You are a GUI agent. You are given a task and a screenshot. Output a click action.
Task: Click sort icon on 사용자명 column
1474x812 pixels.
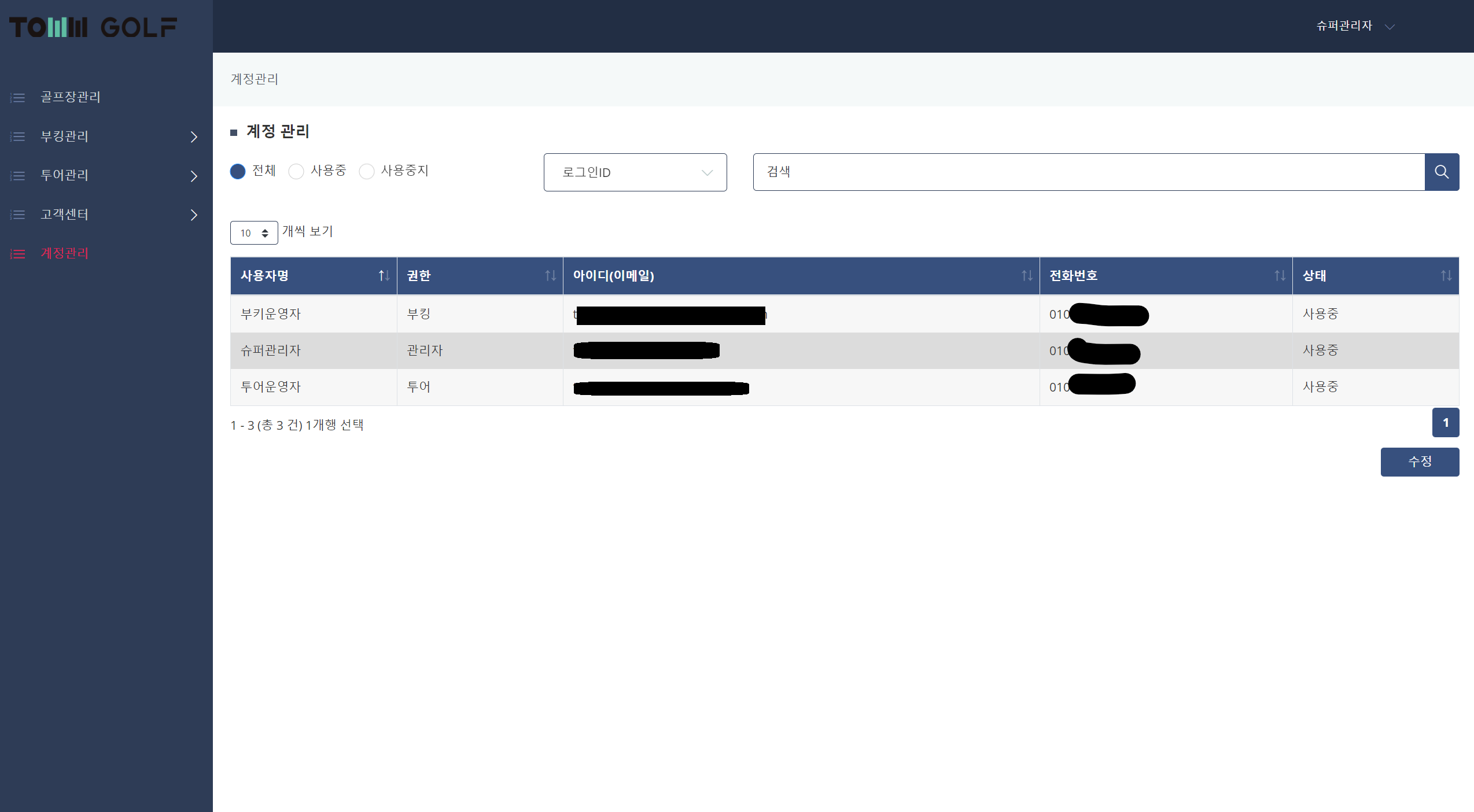pyautogui.click(x=384, y=276)
